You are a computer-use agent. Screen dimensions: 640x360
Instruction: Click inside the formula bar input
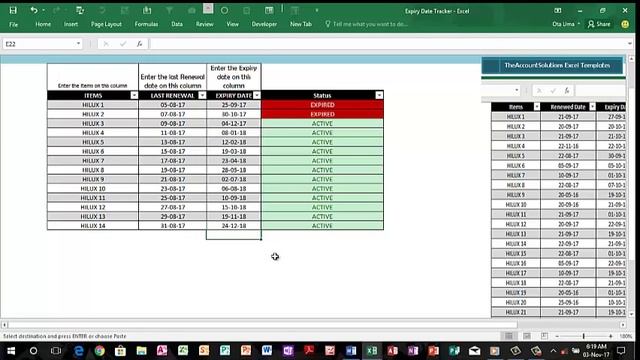pyautogui.click(x=388, y=44)
